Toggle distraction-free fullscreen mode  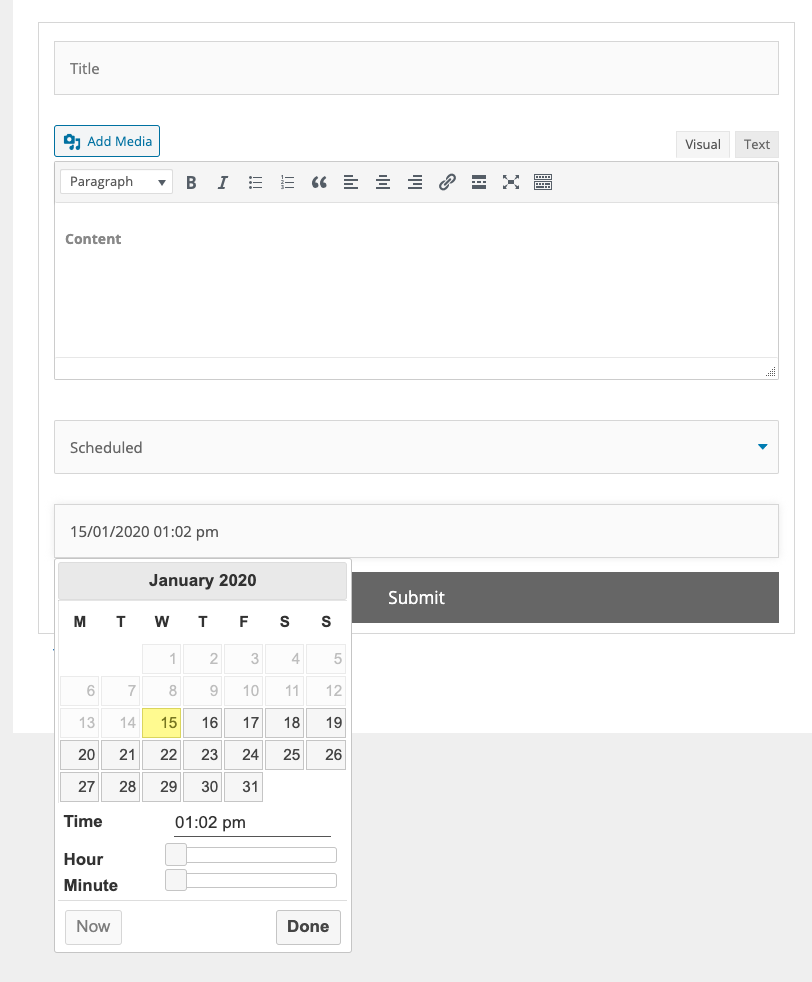(x=511, y=182)
